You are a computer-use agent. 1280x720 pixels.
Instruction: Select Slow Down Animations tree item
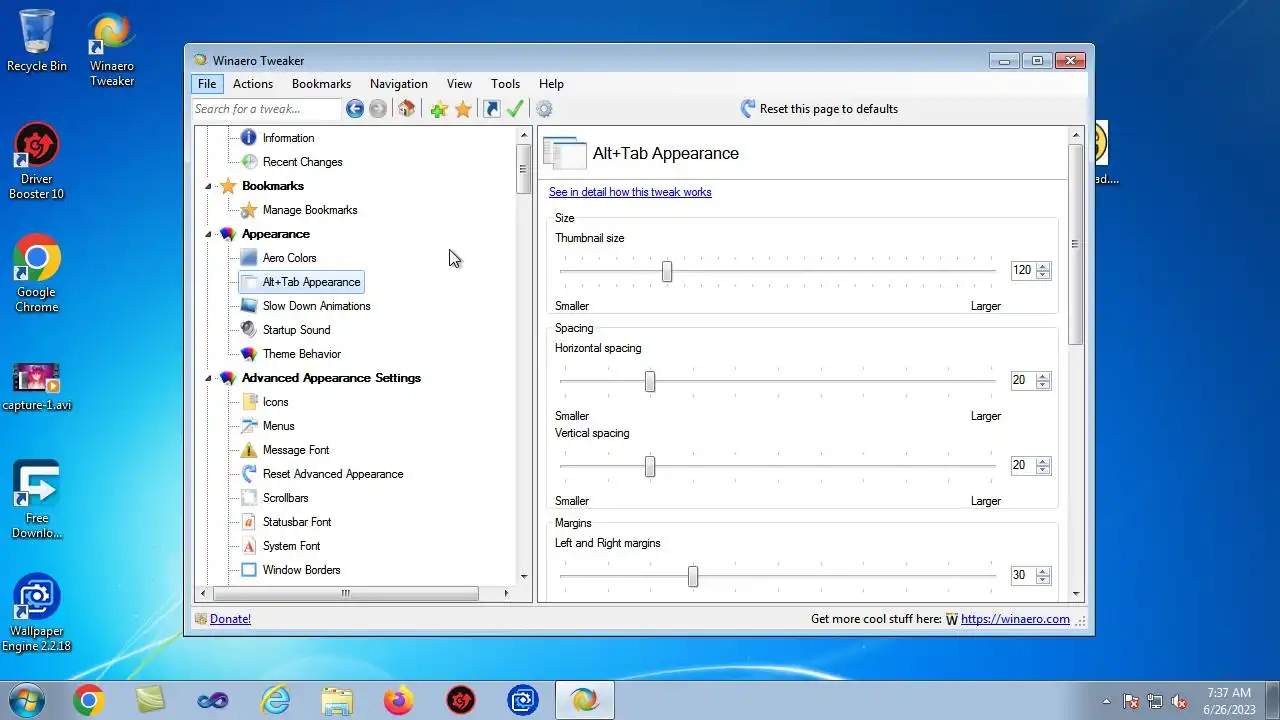point(316,306)
